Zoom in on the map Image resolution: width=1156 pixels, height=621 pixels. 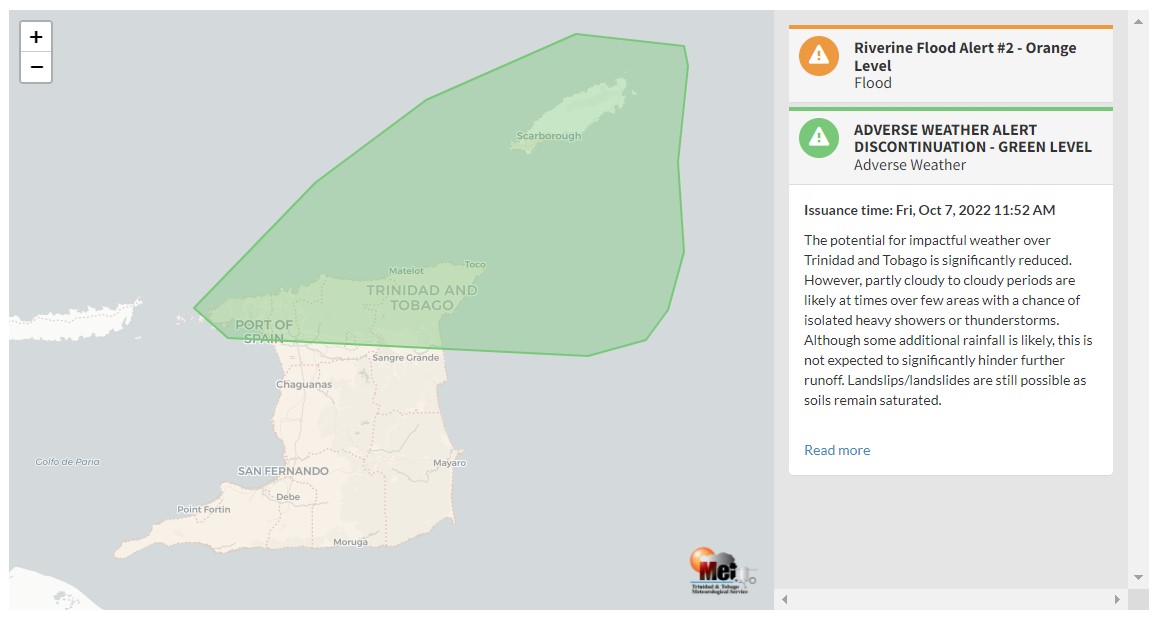(x=36, y=37)
